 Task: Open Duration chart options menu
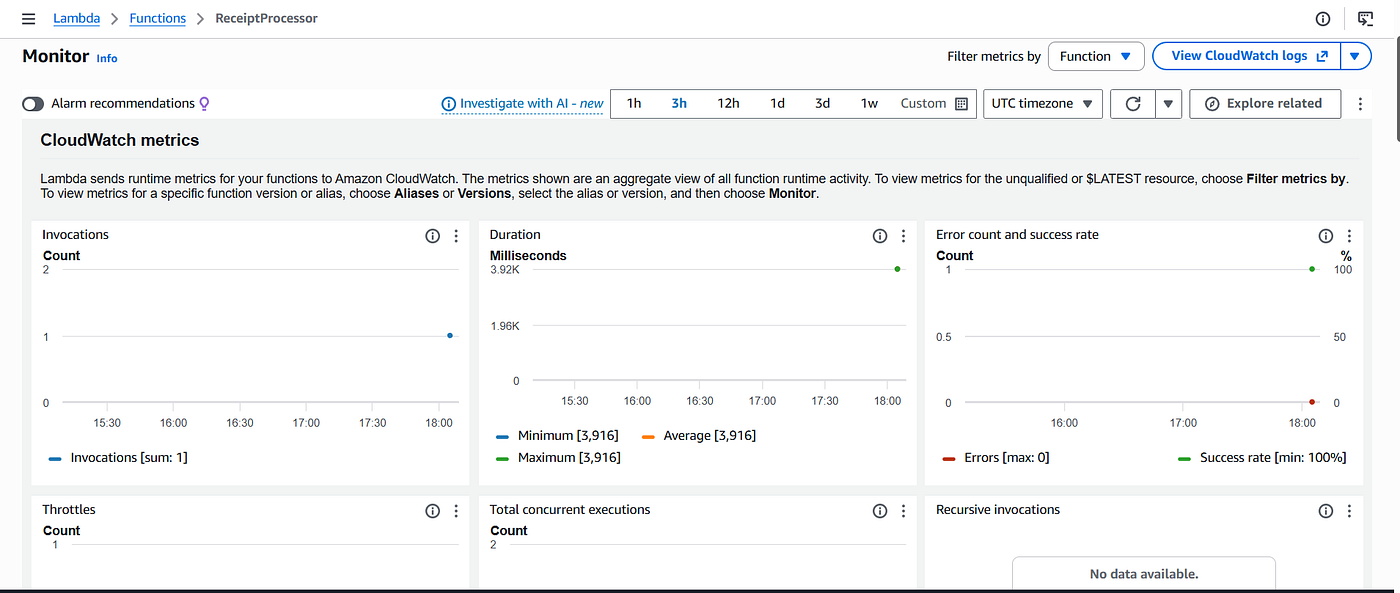903,236
